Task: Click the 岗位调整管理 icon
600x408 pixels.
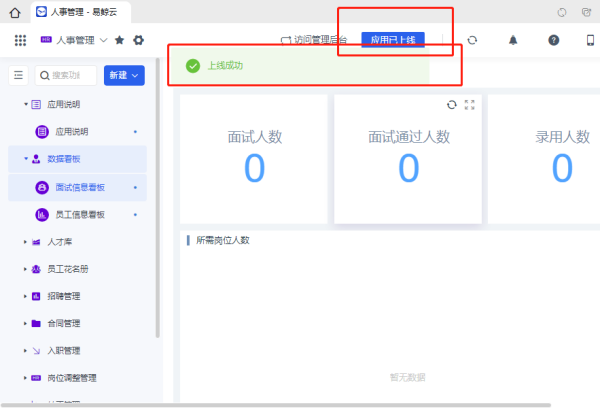Action: tap(36, 378)
